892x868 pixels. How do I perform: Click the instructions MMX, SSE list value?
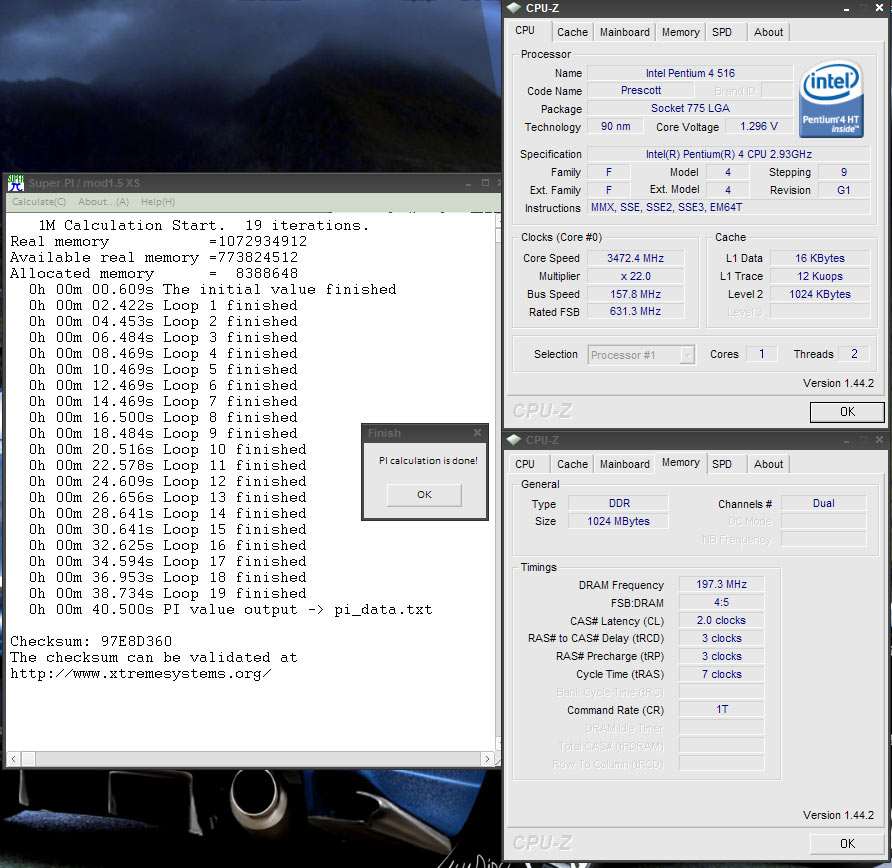click(x=728, y=207)
